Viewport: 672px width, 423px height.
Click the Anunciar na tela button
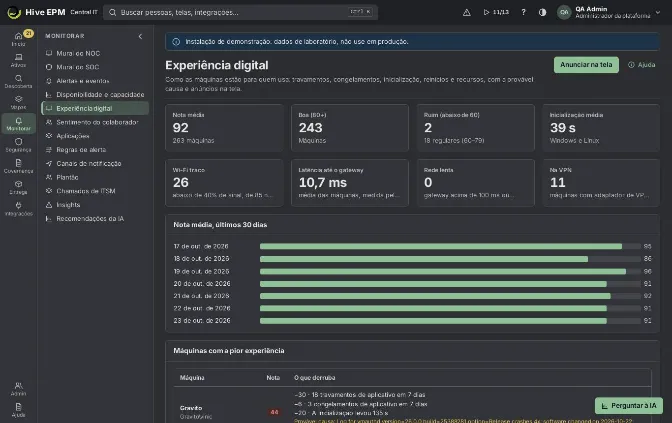click(x=586, y=65)
